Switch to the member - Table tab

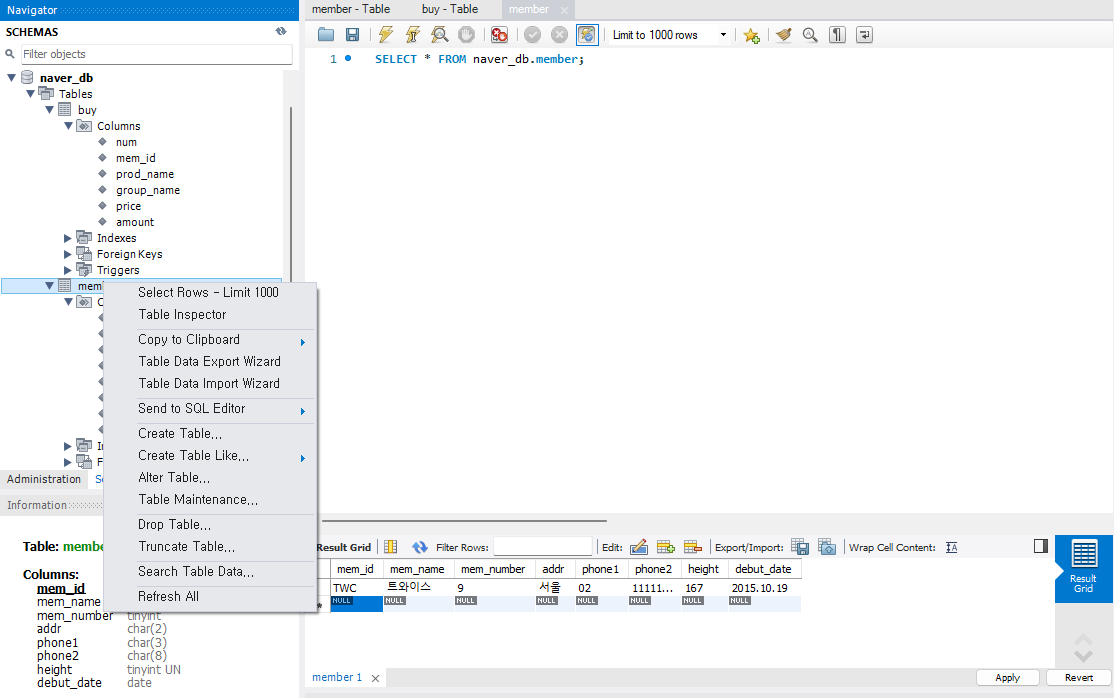pos(351,9)
